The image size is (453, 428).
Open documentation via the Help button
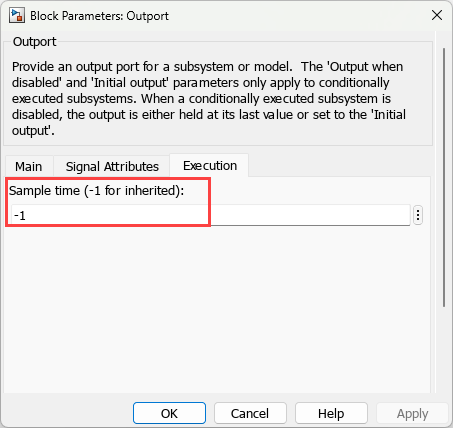[331, 413]
